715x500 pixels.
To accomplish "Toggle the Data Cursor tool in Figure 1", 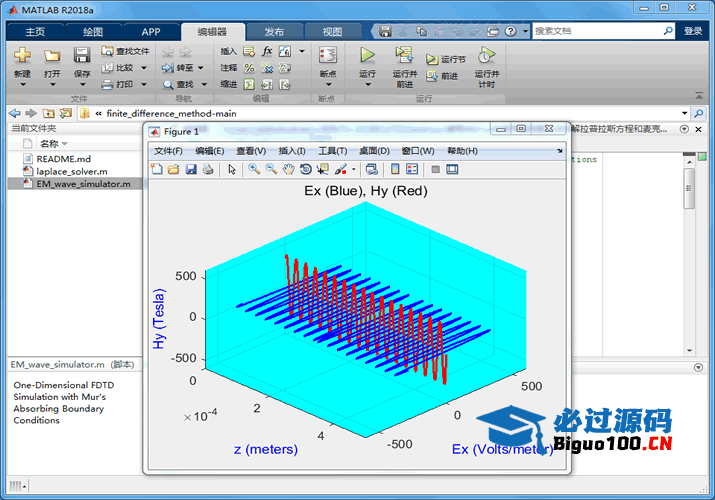I will tap(323, 170).
